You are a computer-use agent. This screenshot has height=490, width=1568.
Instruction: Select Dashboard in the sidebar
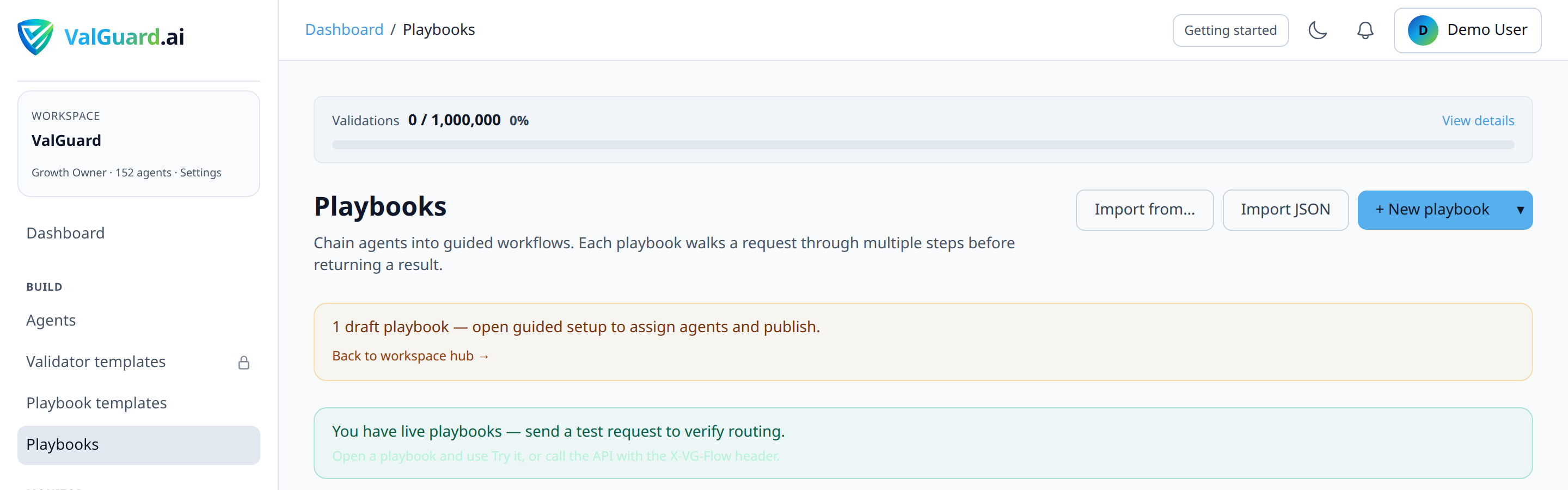coord(138,233)
